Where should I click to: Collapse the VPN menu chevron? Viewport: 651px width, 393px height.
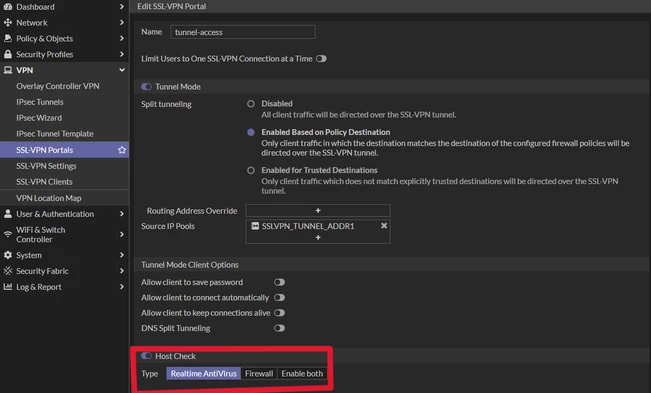[122, 70]
